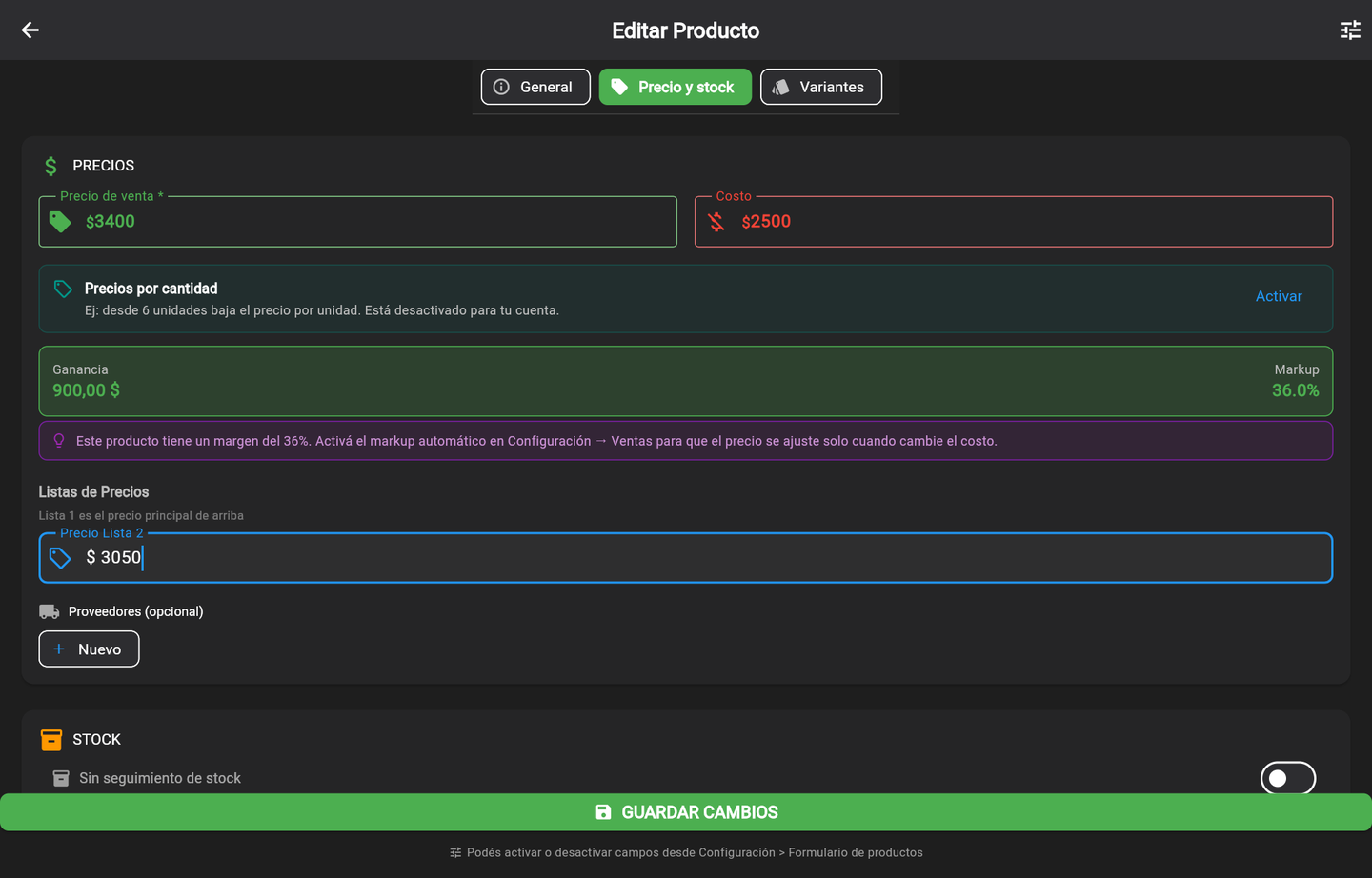Screen dimensions: 1372x878
Task: Click the tag icon in Precio Lista 2
Action: [x=60, y=558]
